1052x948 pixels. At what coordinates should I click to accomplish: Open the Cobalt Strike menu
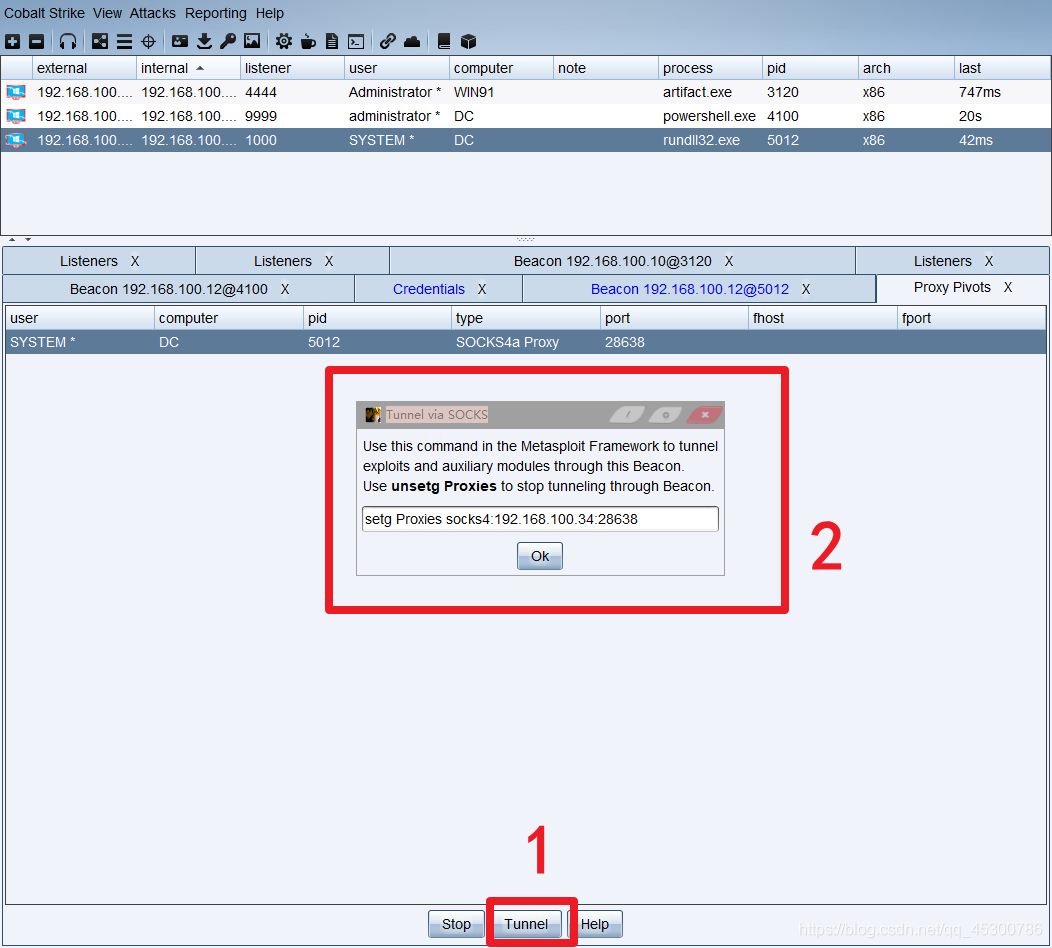click(44, 13)
